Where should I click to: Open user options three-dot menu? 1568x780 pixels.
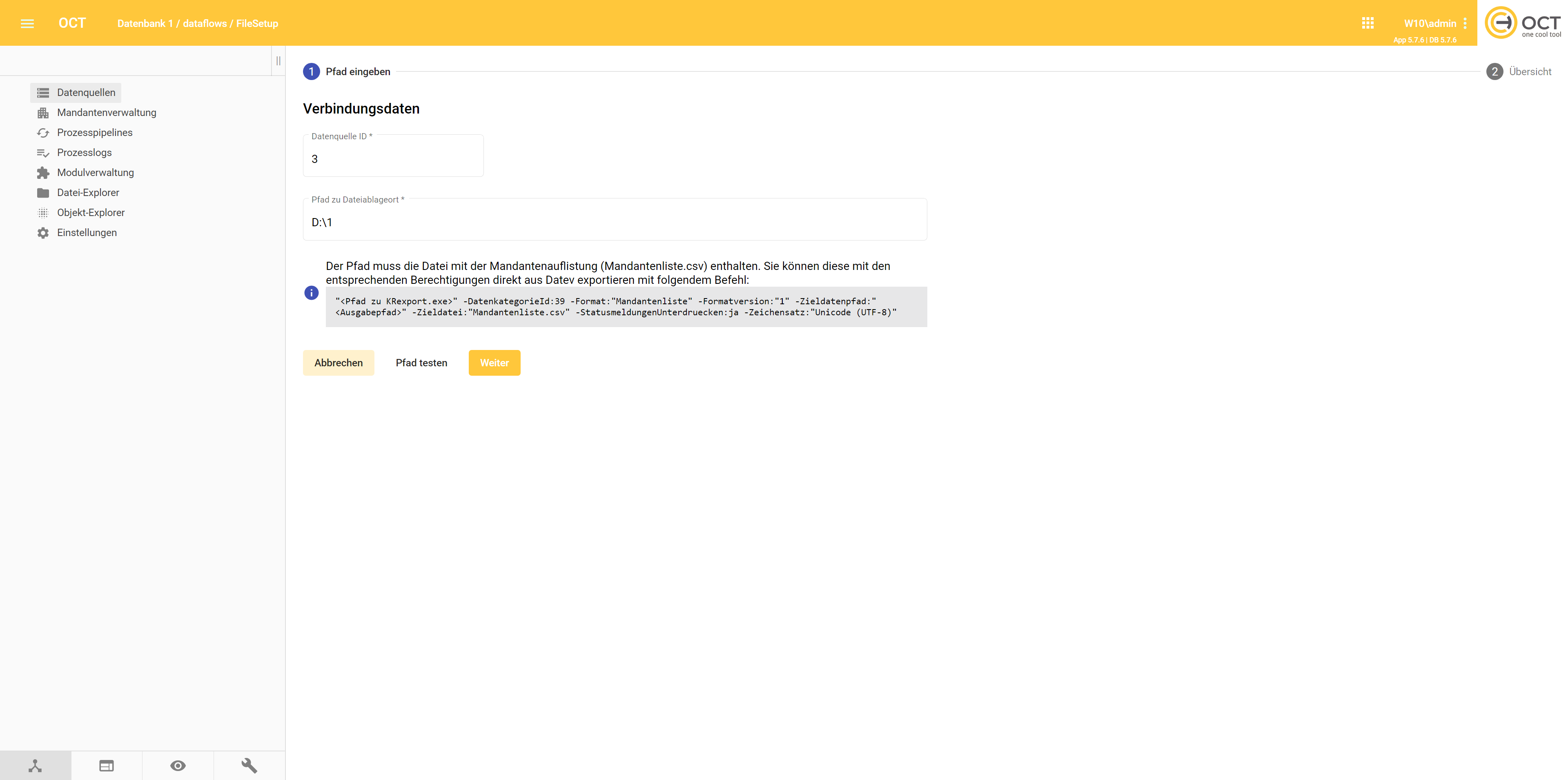pos(1465,23)
